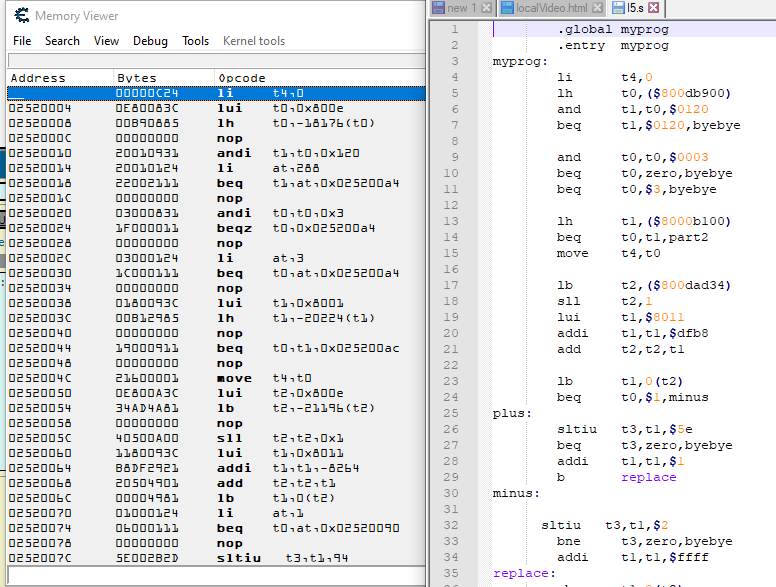Select the highlighted 'li t4,0' disassembly row
This screenshot has height=587, width=776.
click(216, 93)
